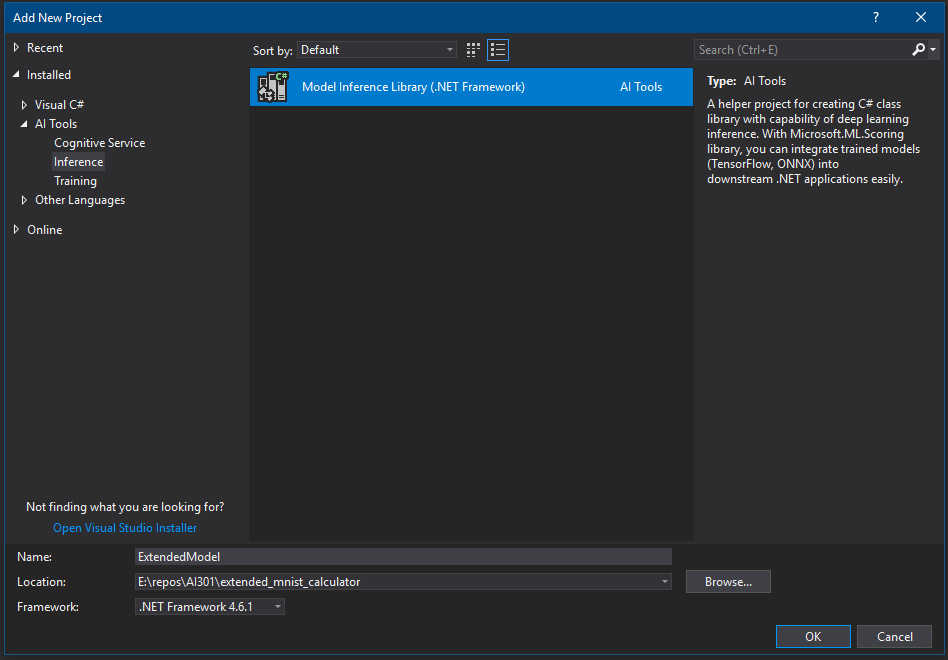
Task: Expand the Other Languages node
Action: pyautogui.click(x=24, y=200)
